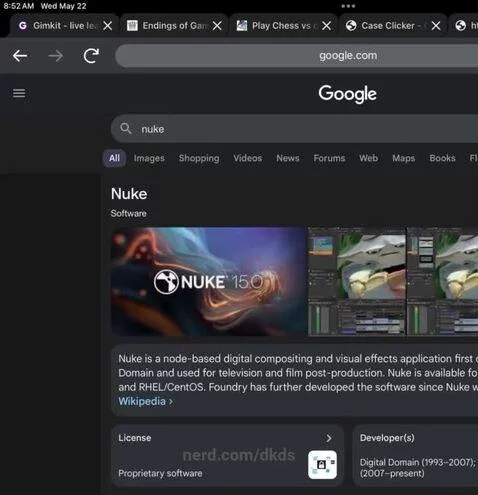Click the Nuke knowledge panel title

[129, 194]
